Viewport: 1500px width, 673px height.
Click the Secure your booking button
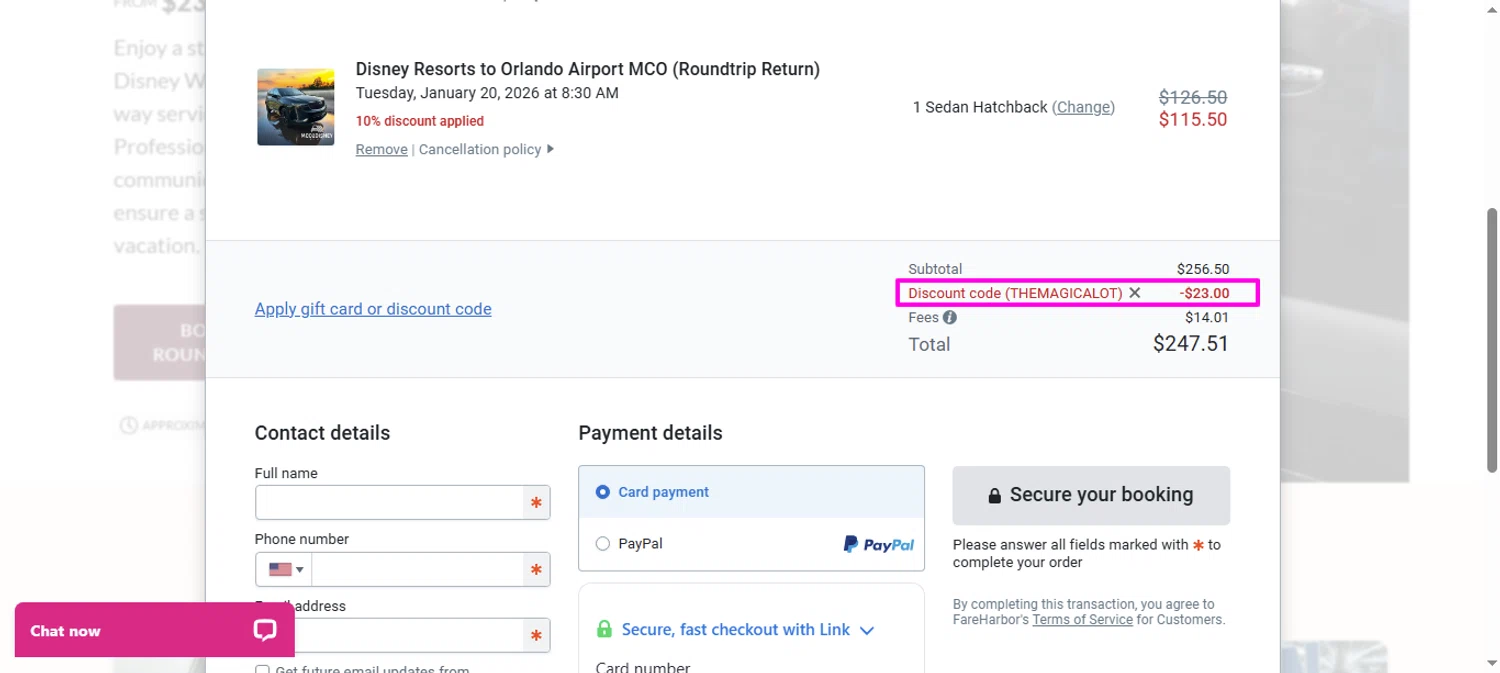point(1091,495)
